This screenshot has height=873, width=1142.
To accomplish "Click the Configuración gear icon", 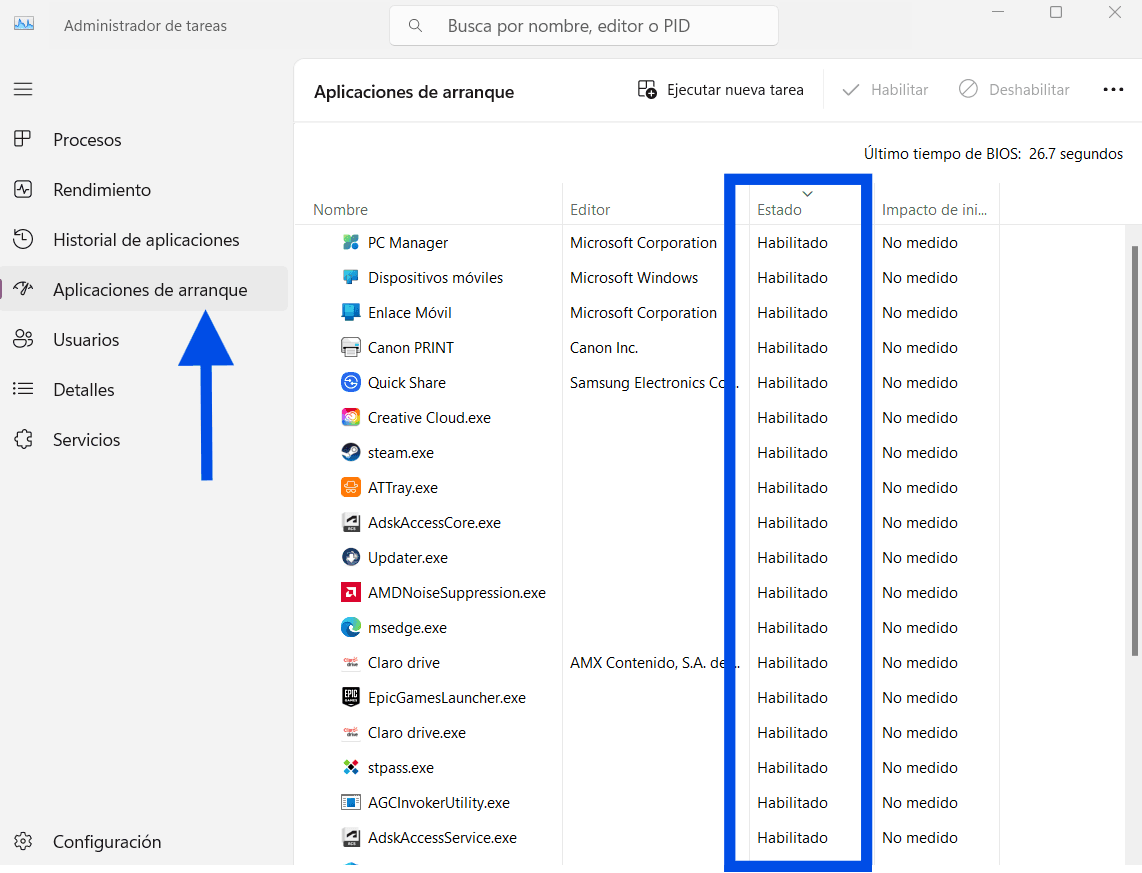I will click(23, 842).
